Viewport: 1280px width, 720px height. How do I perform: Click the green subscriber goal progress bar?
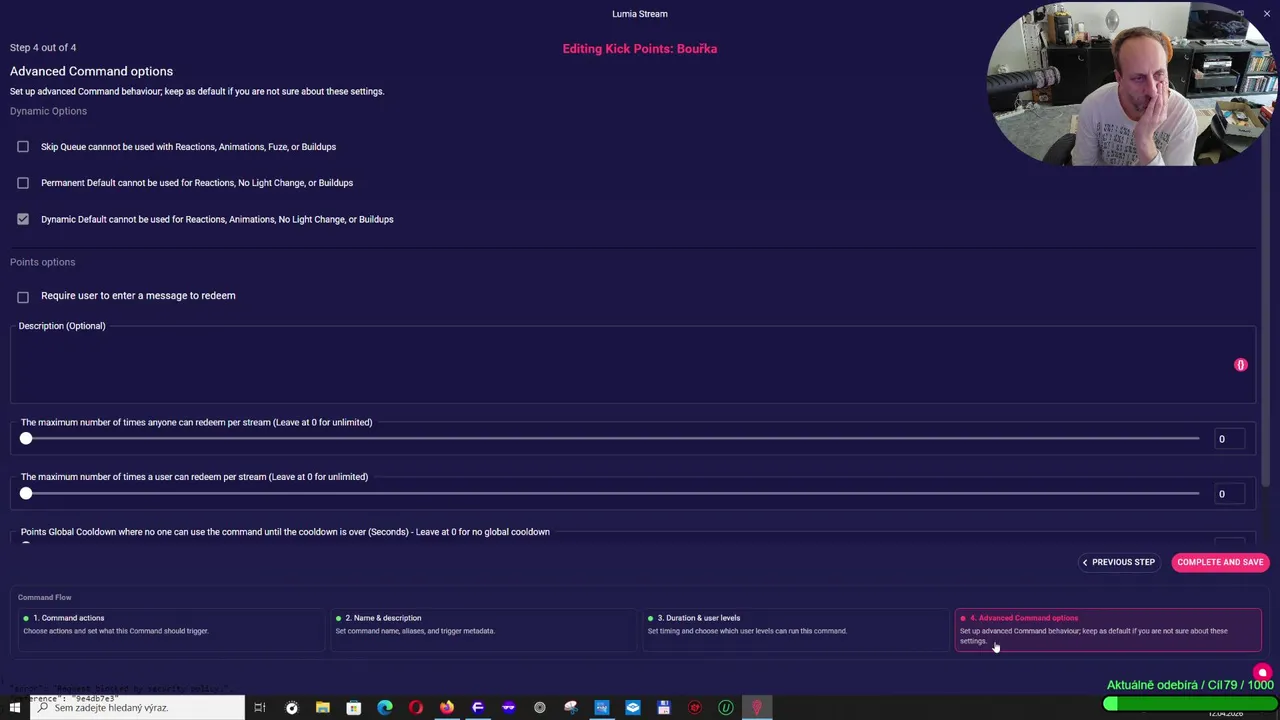coord(1188,704)
